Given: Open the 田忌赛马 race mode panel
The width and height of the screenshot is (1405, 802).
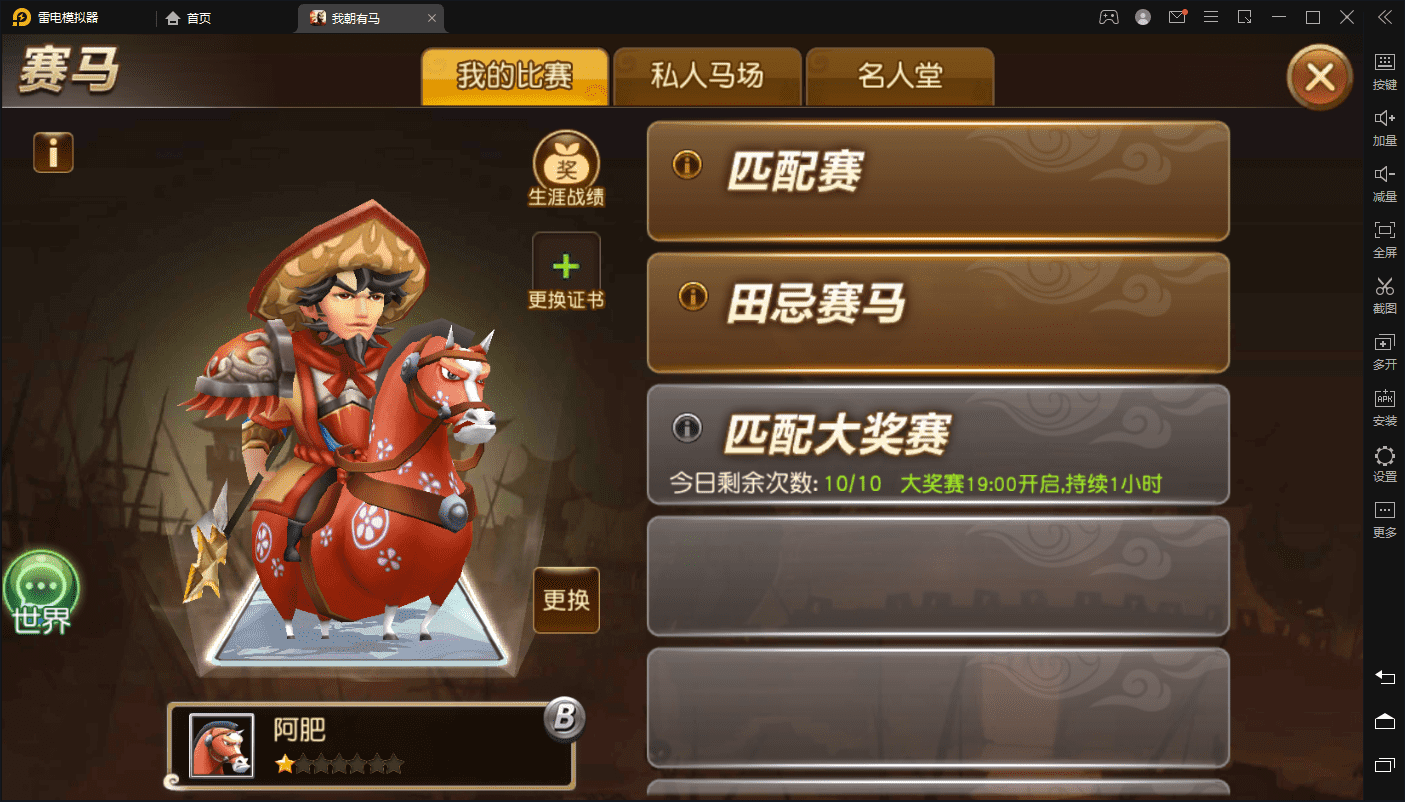Looking at the screenshot, I should 938,312.
